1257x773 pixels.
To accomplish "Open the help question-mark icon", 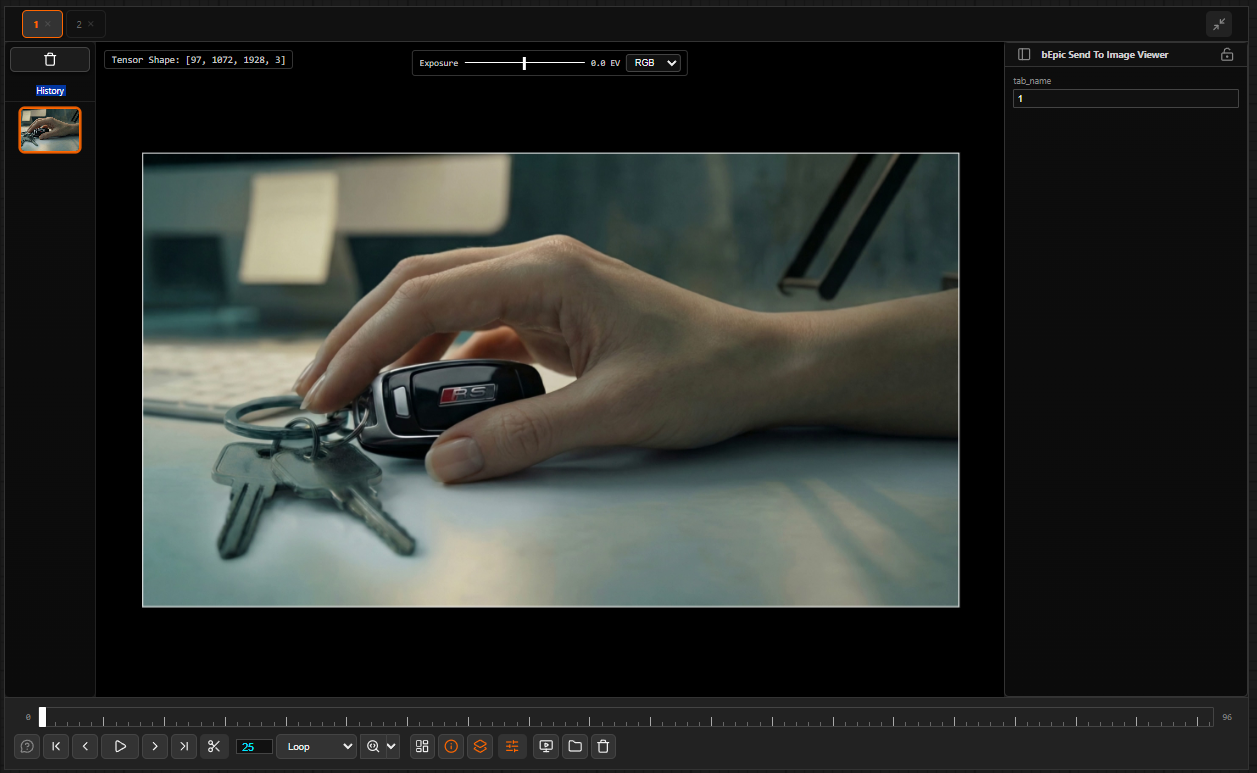I will 27,746.
